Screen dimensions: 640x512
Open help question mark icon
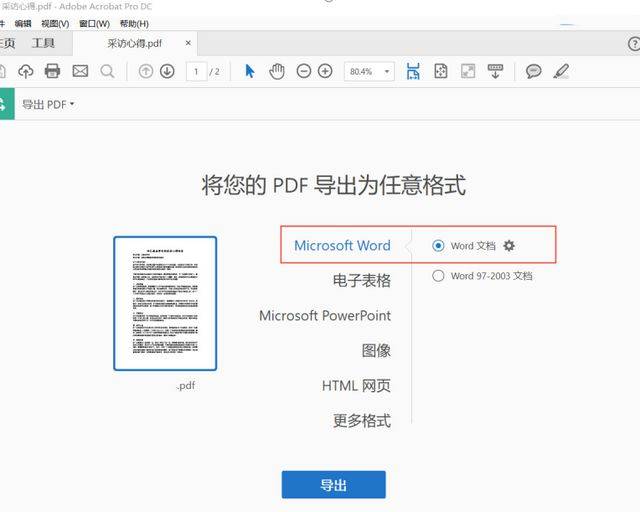pos(634,44)
